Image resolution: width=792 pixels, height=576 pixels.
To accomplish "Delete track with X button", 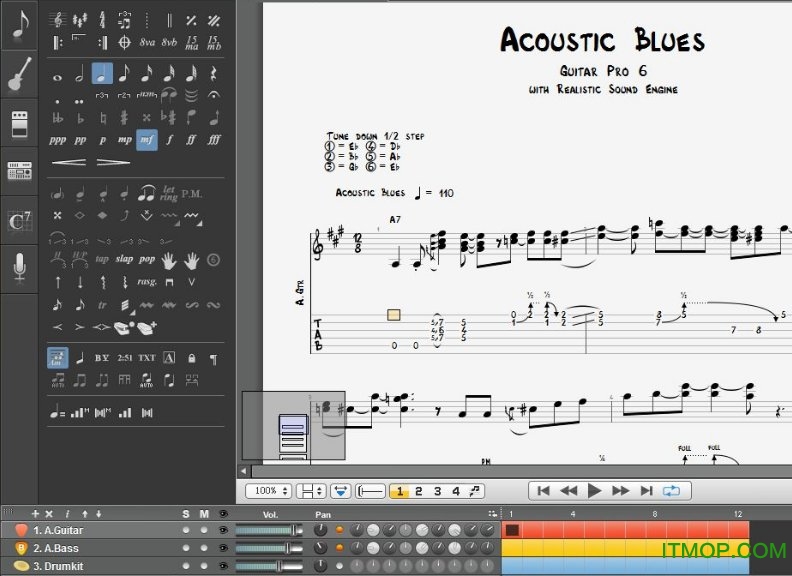I will pos(49,514).
